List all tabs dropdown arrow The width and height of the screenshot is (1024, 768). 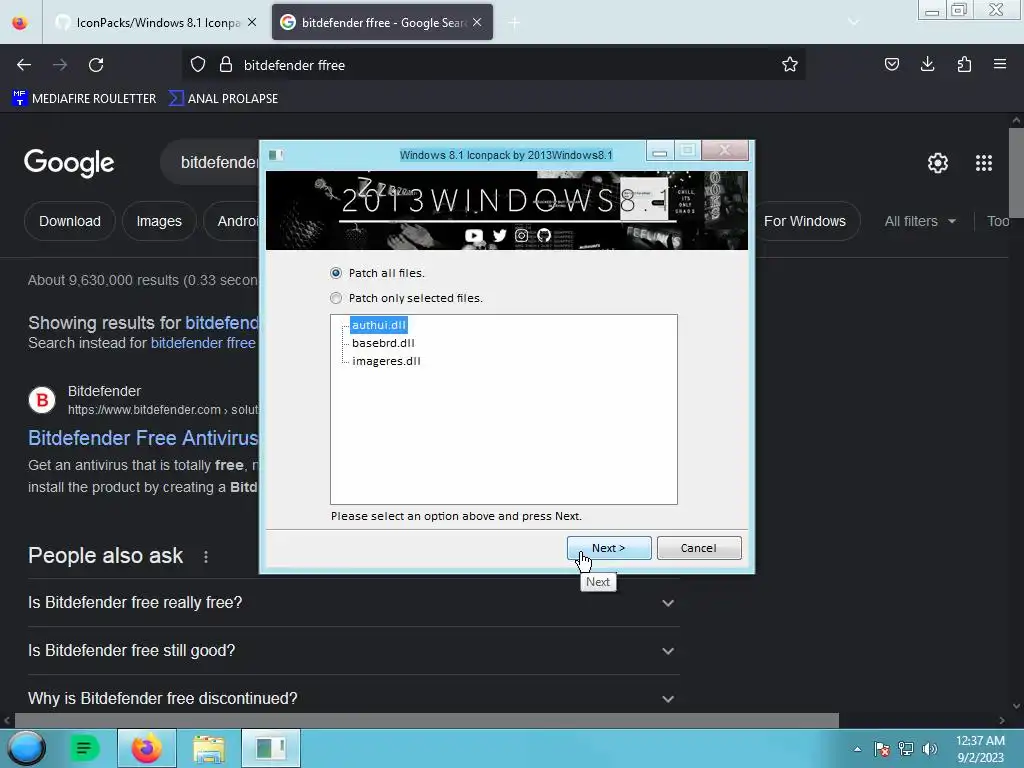click(x=853, y=22)
